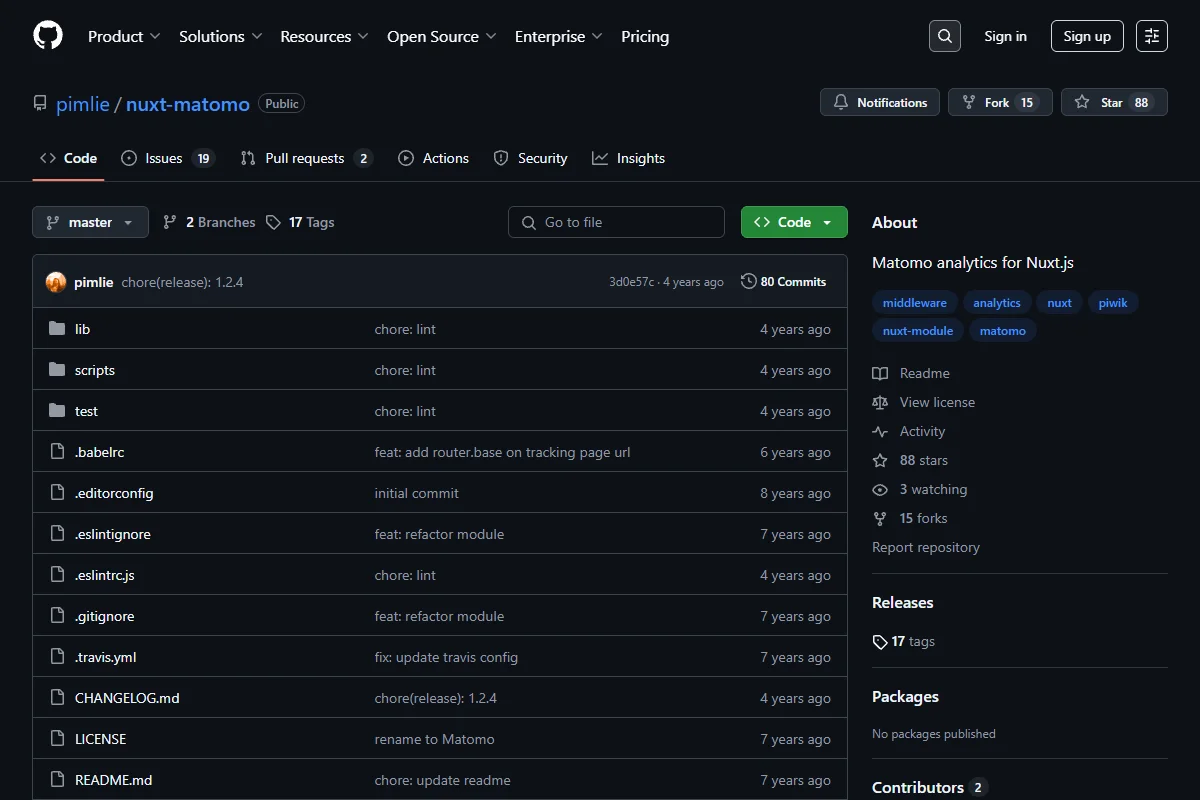Switch to the Pull requests tab
The image size is (1200, 800).
[307, 158]
